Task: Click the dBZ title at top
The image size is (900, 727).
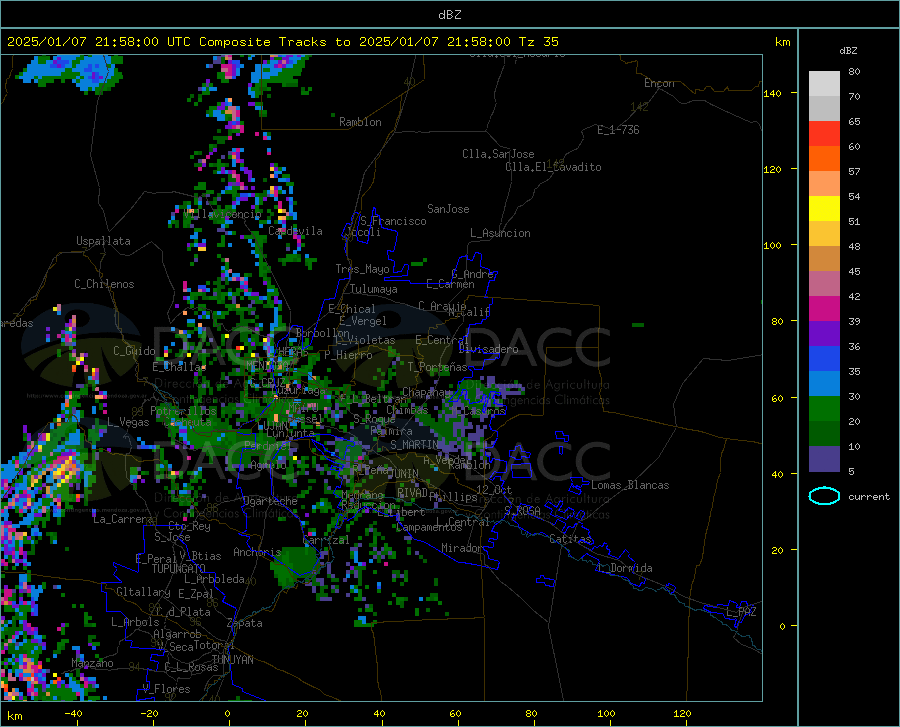Action: (x=449, y=15)
